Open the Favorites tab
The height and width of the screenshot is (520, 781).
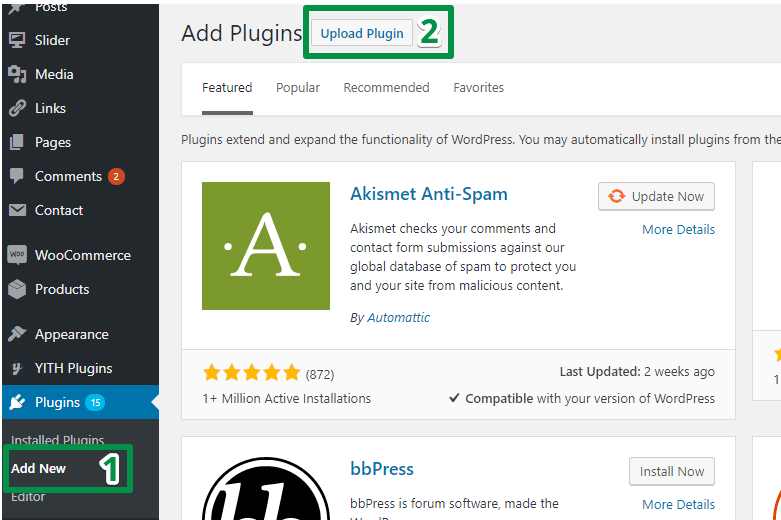[478, 88]
